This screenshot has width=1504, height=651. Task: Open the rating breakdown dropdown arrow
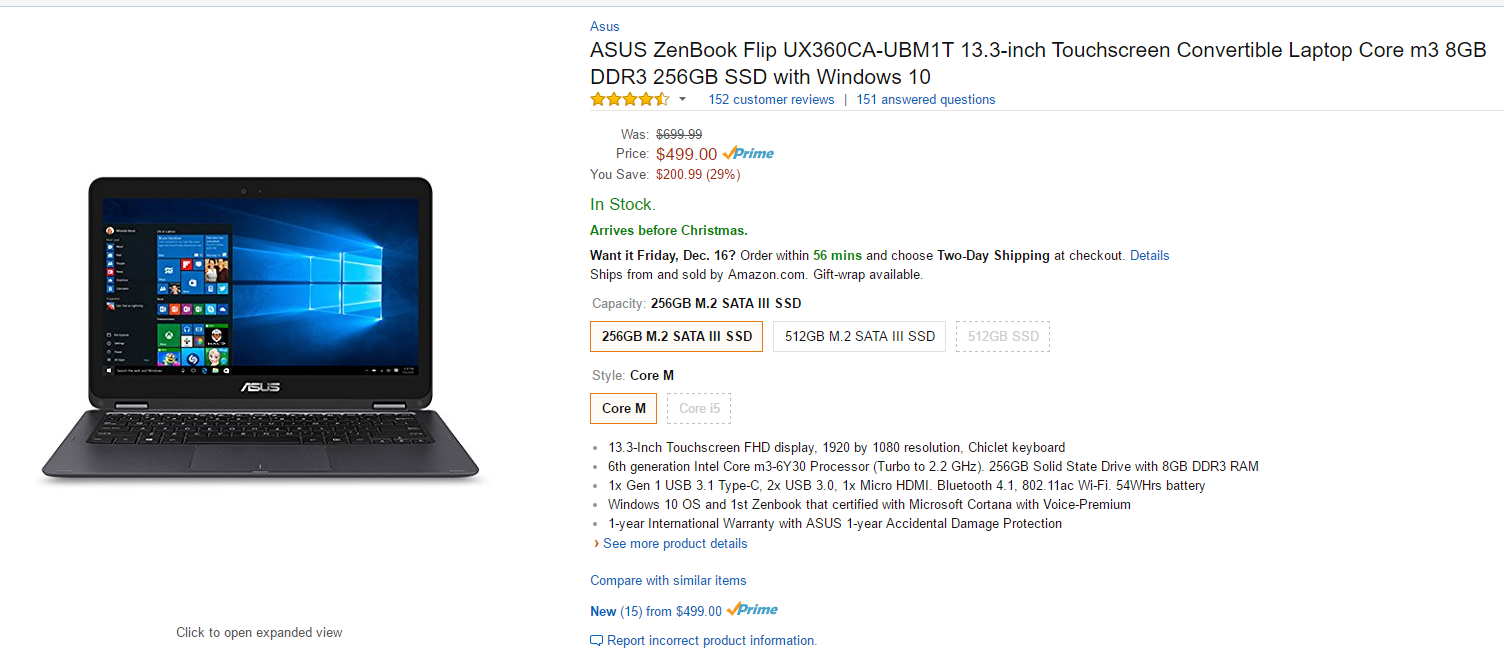(683, 99)
